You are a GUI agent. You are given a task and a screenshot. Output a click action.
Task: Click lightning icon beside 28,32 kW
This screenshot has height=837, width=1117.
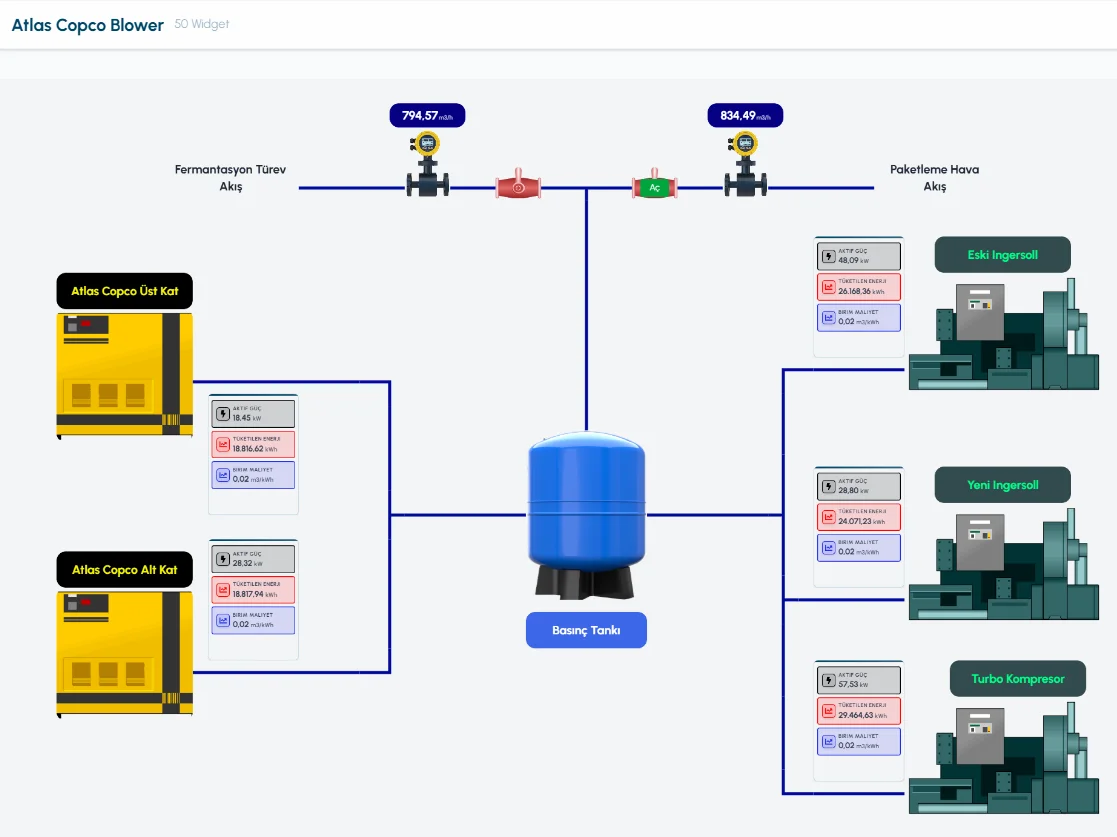(x=223, y=559)
